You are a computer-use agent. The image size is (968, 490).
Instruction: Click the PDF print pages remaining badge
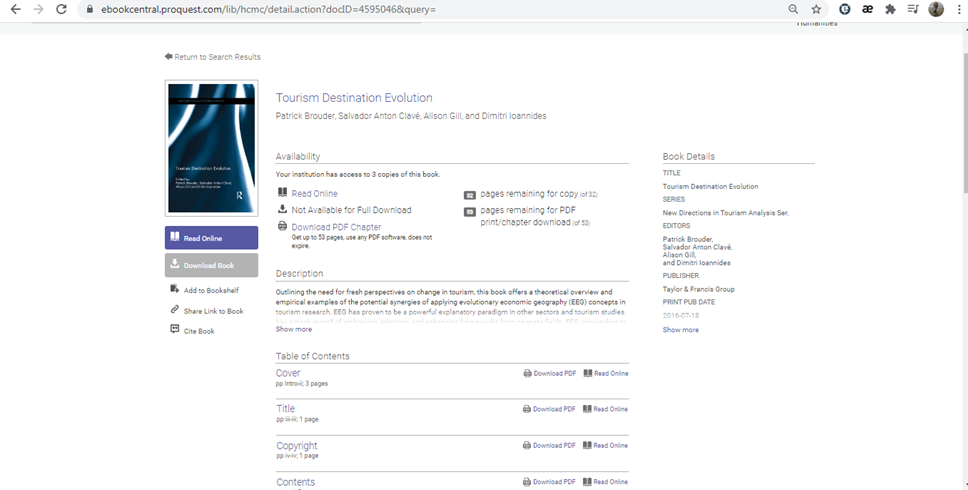(470, 212)
